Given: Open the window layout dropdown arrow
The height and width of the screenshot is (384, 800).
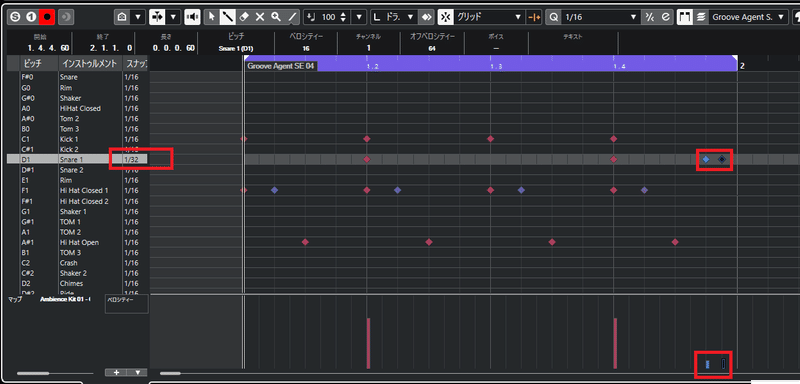Looking at the screenshot, I should coord(138,17).
